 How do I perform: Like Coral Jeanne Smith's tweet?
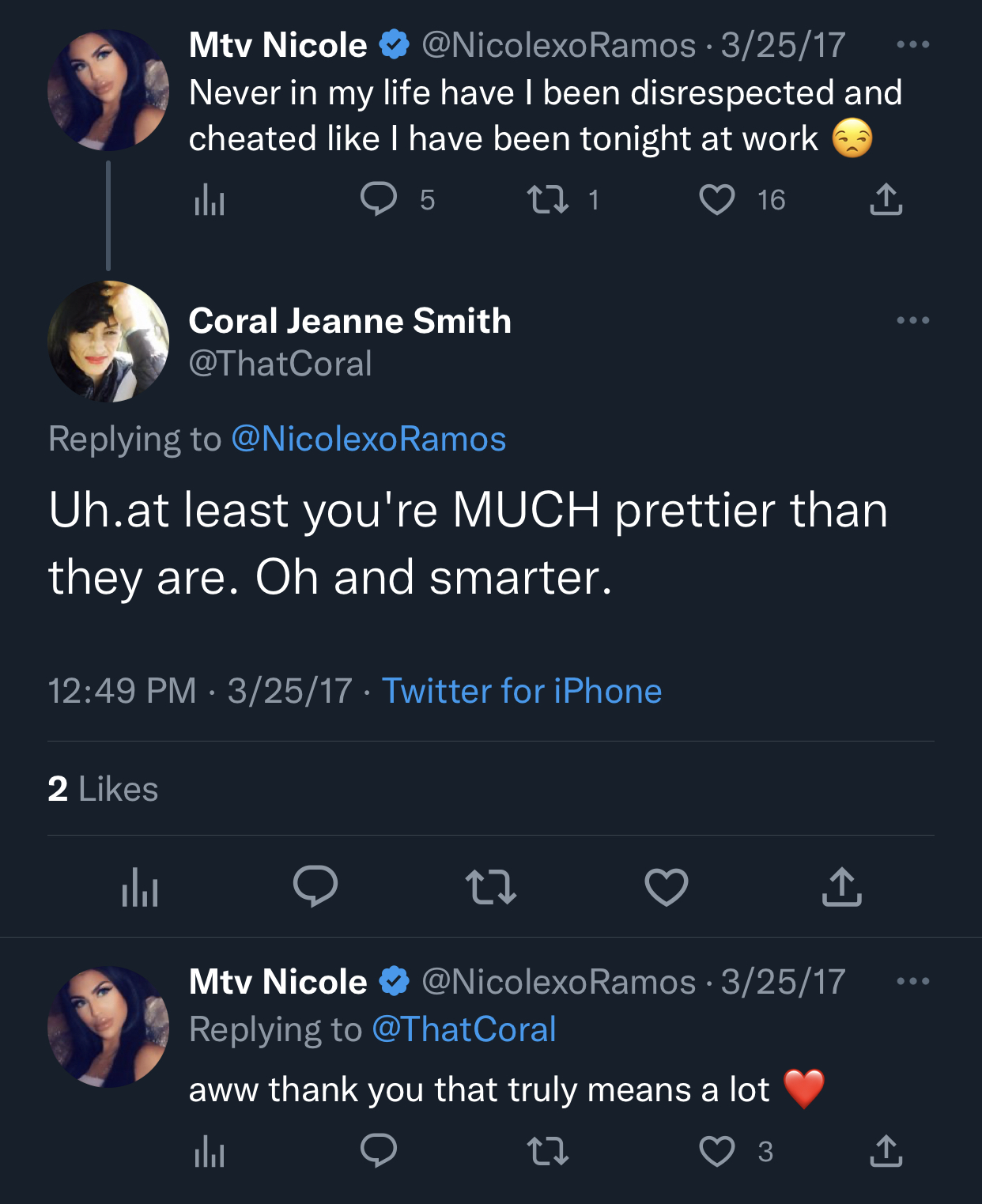point(667,886)
